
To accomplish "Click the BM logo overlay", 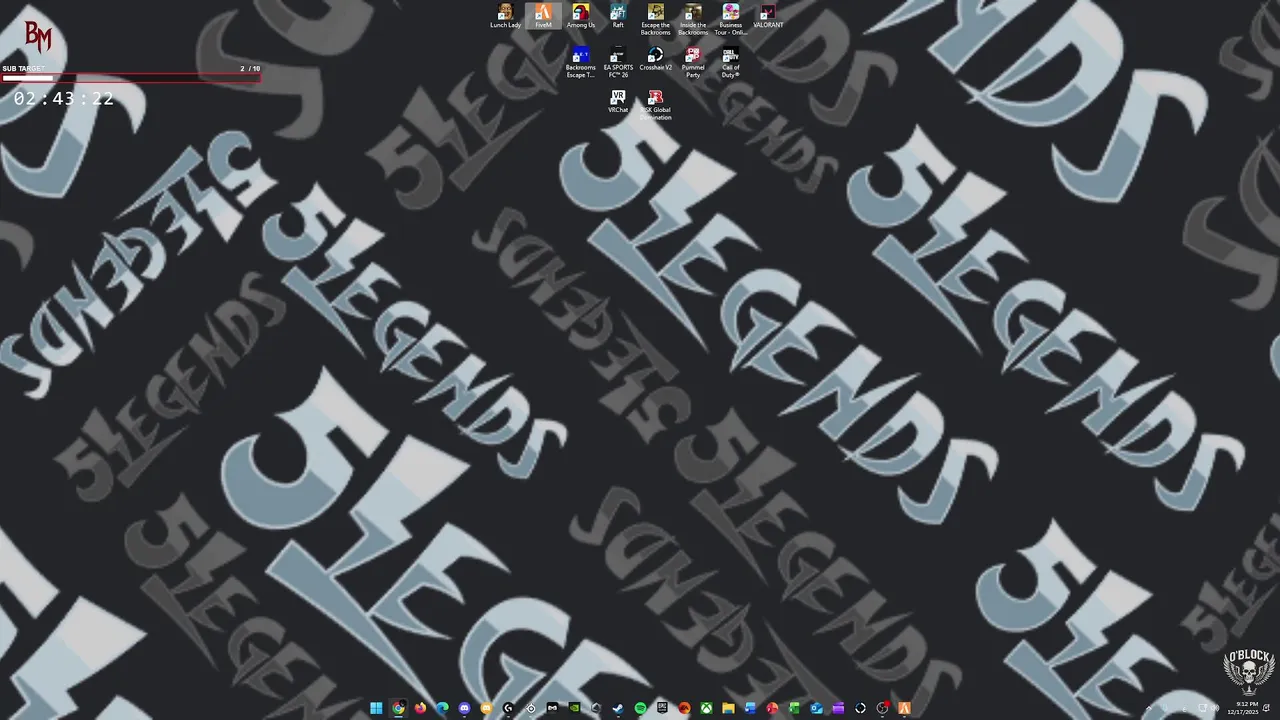I will 38,37.
